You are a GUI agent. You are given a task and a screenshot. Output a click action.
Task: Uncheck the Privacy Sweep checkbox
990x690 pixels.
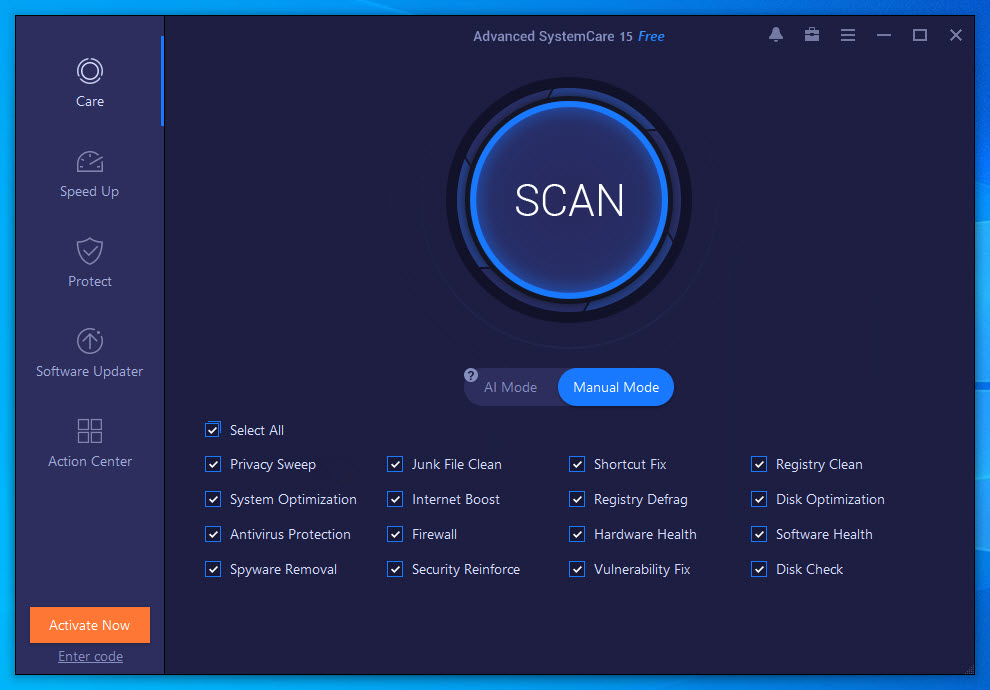pos(213,464)
